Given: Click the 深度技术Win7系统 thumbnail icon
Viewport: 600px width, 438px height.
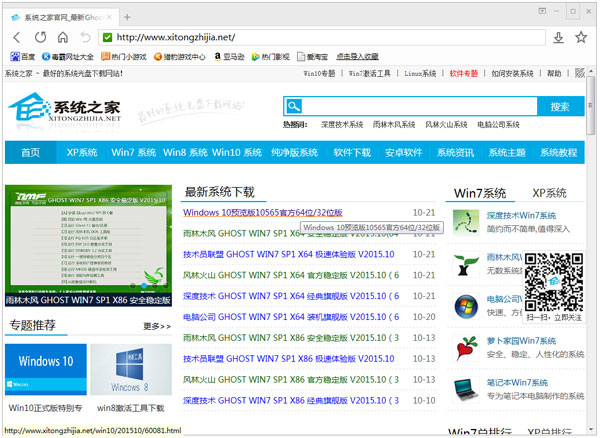Looking at the screenshot, I should point(466,222).
